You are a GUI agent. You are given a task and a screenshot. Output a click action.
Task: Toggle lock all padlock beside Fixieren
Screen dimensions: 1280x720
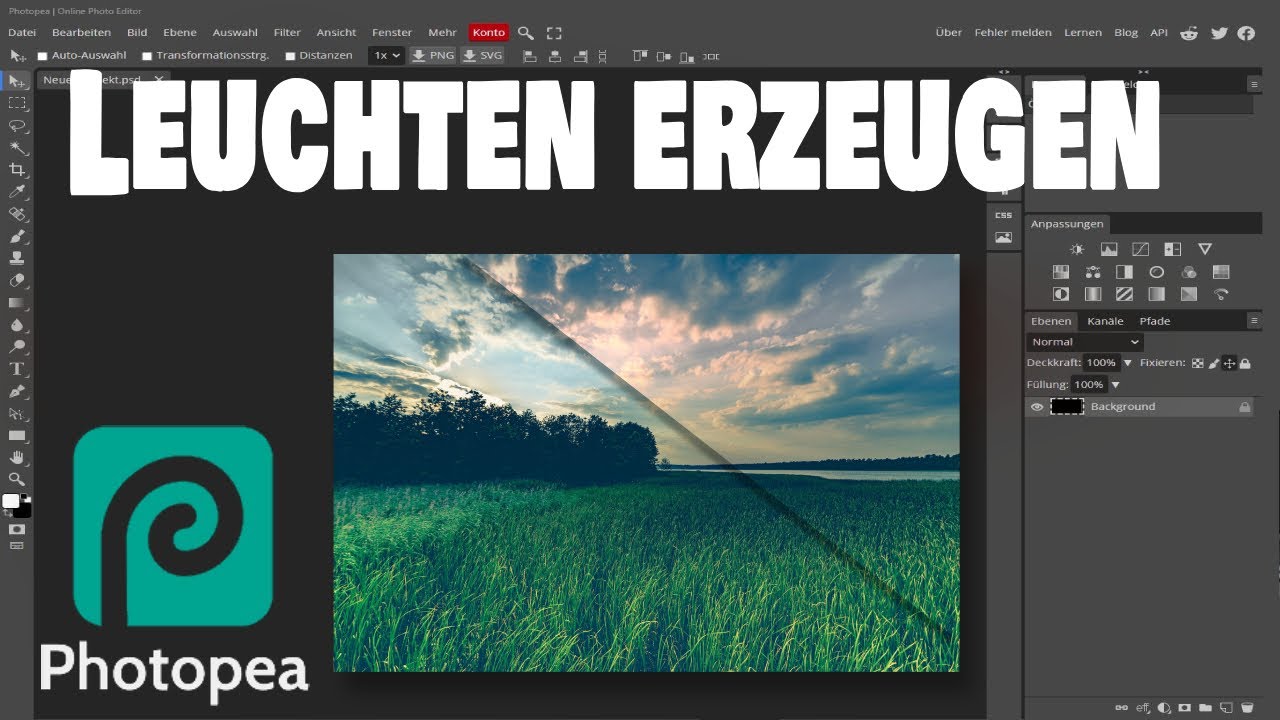pyautogui.click(x=1245, y=364)
